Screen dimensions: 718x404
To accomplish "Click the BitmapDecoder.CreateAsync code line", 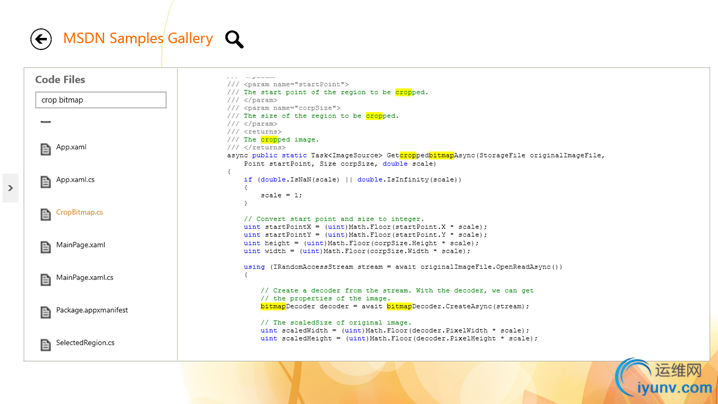I will [x=394, y=306].
